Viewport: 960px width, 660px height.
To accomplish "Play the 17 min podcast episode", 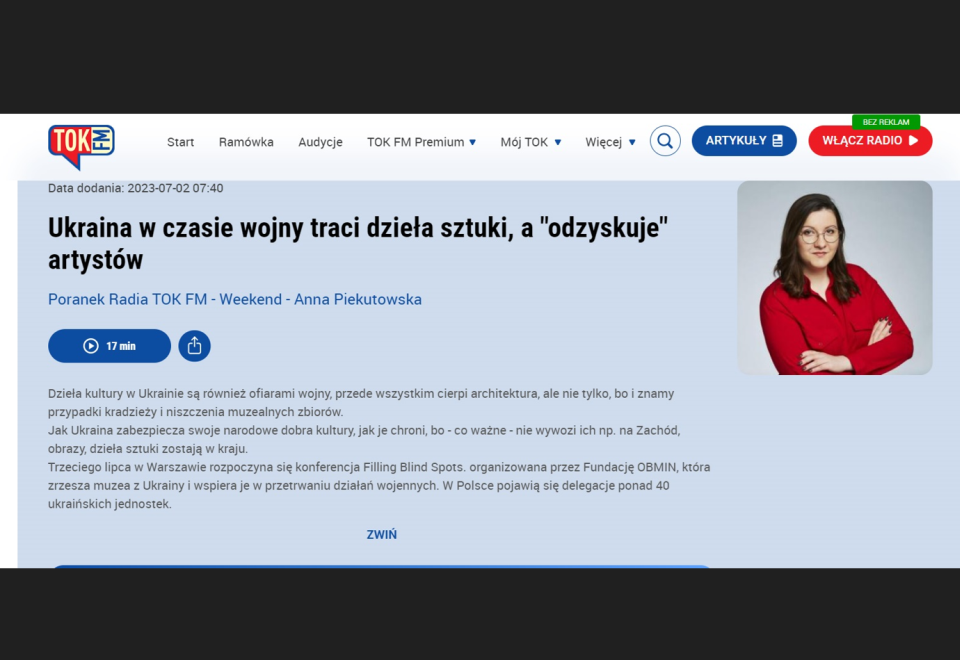I will pos(110,346).
